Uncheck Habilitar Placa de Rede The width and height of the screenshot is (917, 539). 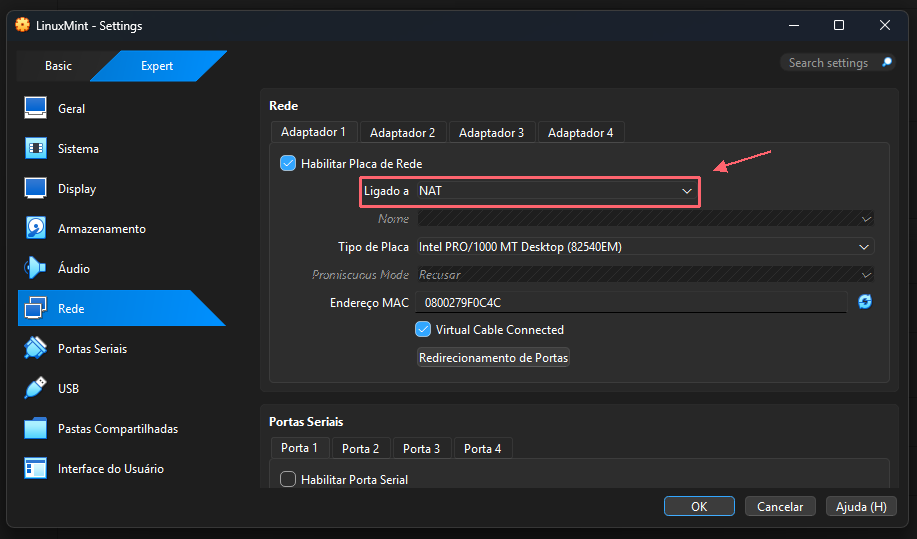[x=288, y=163]
